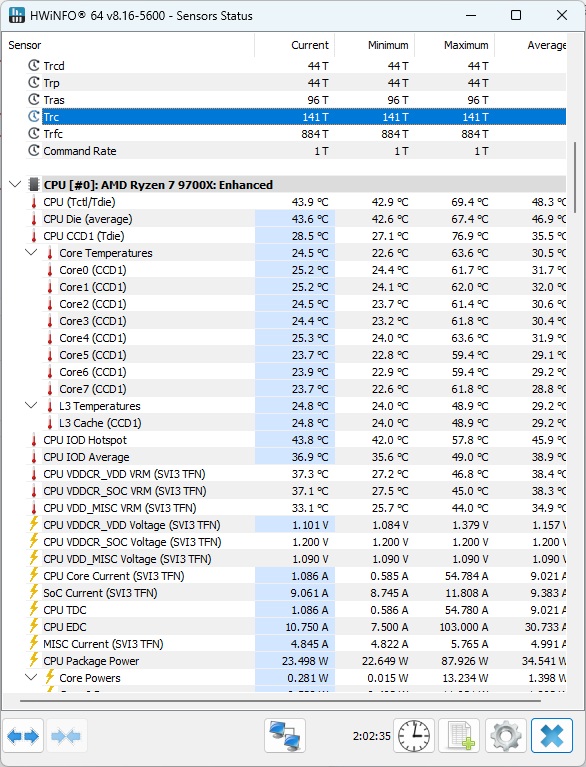
Task: Click the clock icon beside Command Rate
Action: (x=34, y=150)
